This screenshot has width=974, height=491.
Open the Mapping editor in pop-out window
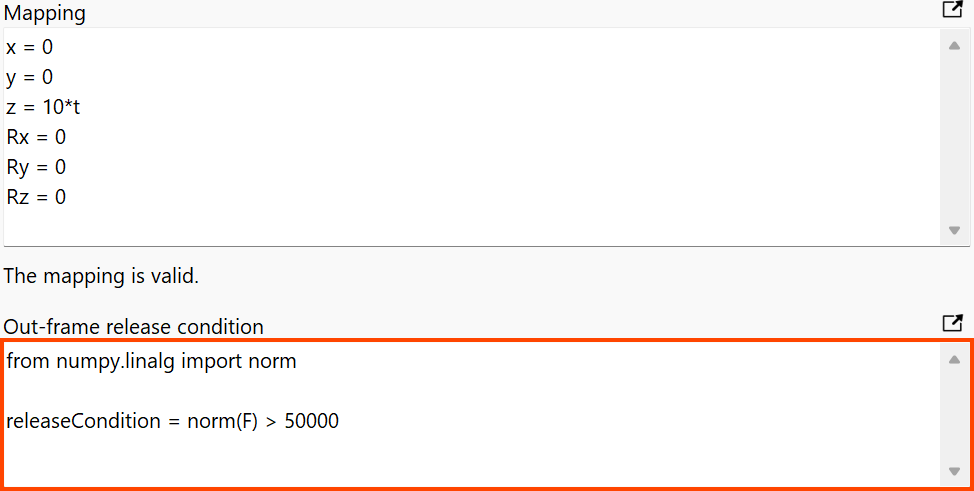point(952,11)
